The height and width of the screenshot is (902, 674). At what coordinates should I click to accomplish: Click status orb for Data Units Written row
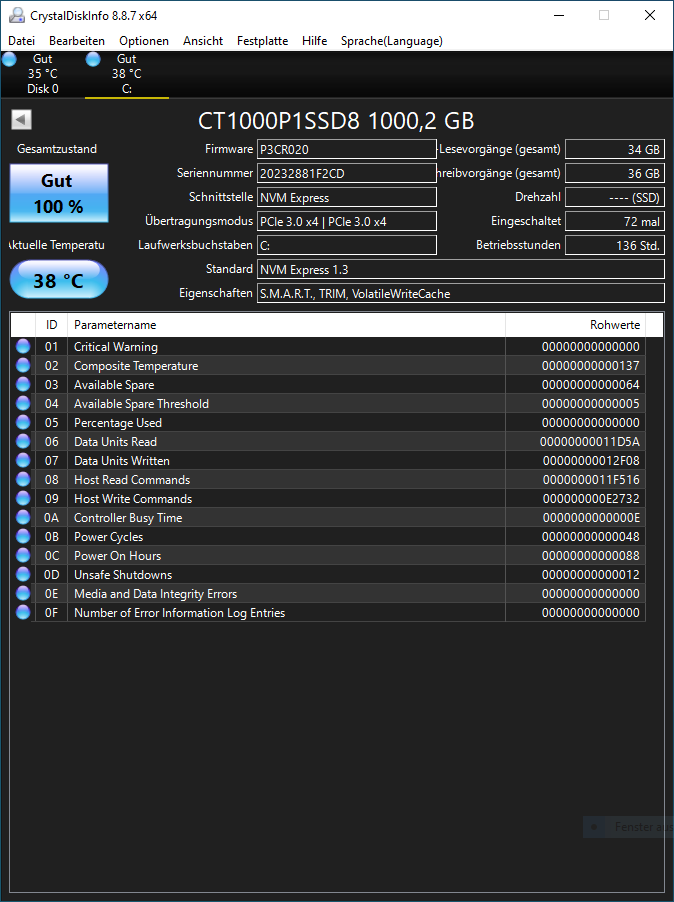click(x=23, y=460)
